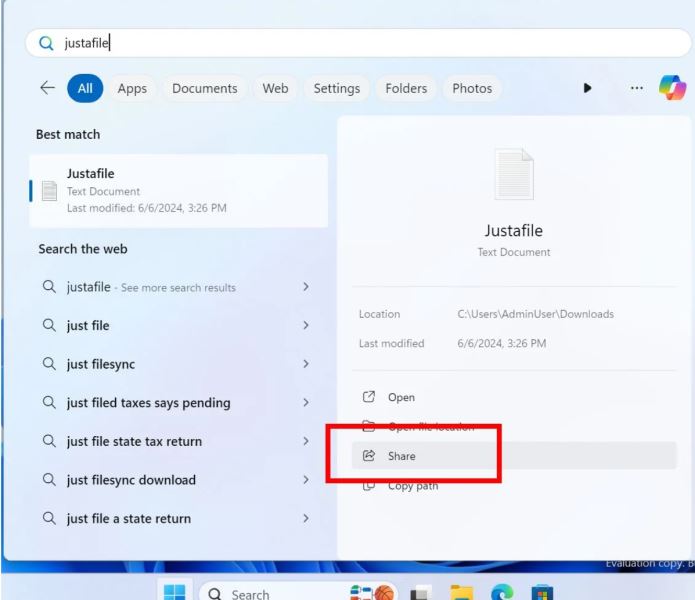Click the Downloads location path text
The height and width of the screenshot is (600, 695).
click(x=535, y=314)
